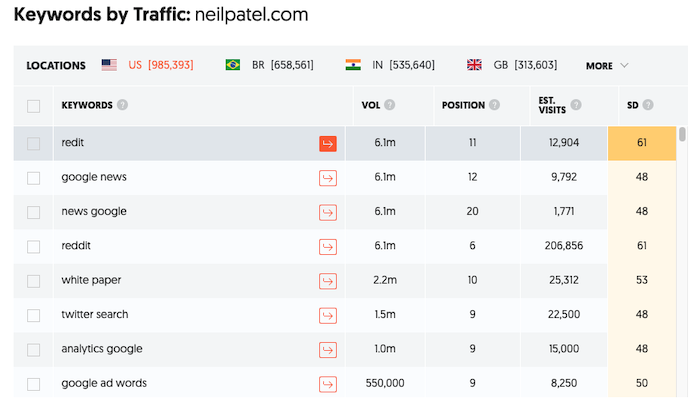700x402 pixels.
Task: Click the Great Britain flag icon
Action: (474, 65)
